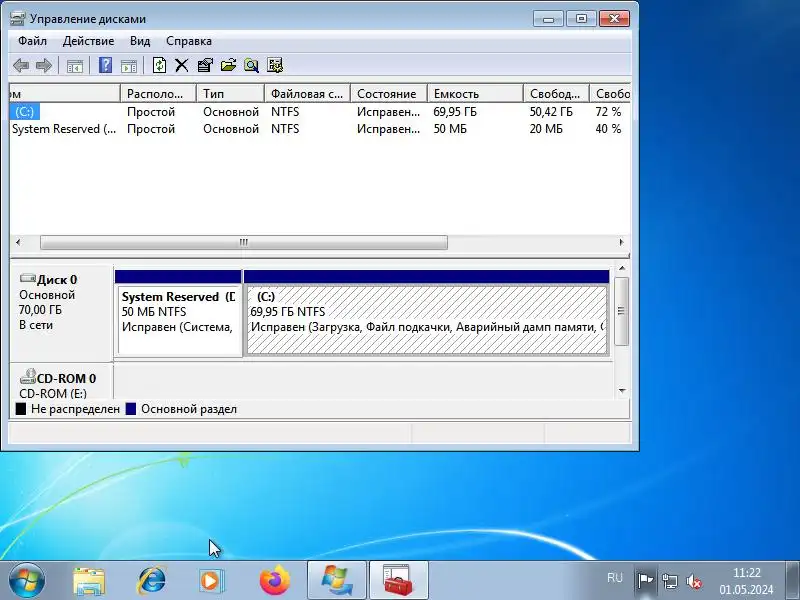
Task: Open the Файл menu
Action: tap(32, 41)
